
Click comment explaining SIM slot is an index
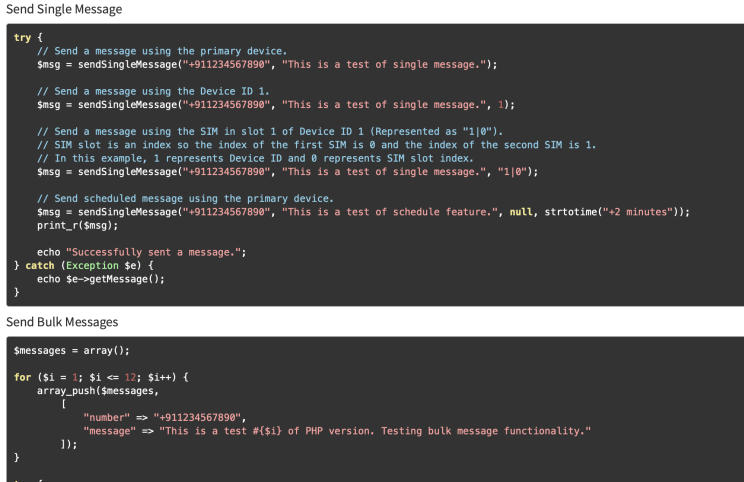coord(316,145)
